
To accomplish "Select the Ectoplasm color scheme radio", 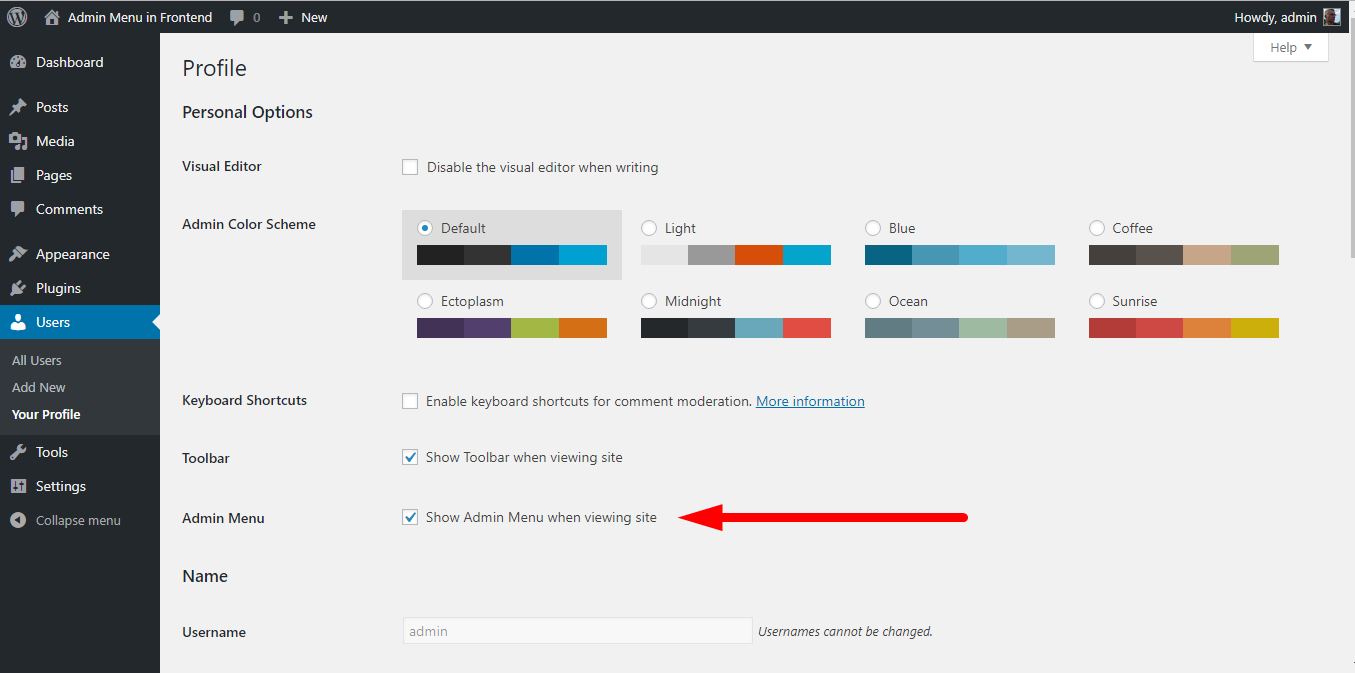I will pos(425,301).
